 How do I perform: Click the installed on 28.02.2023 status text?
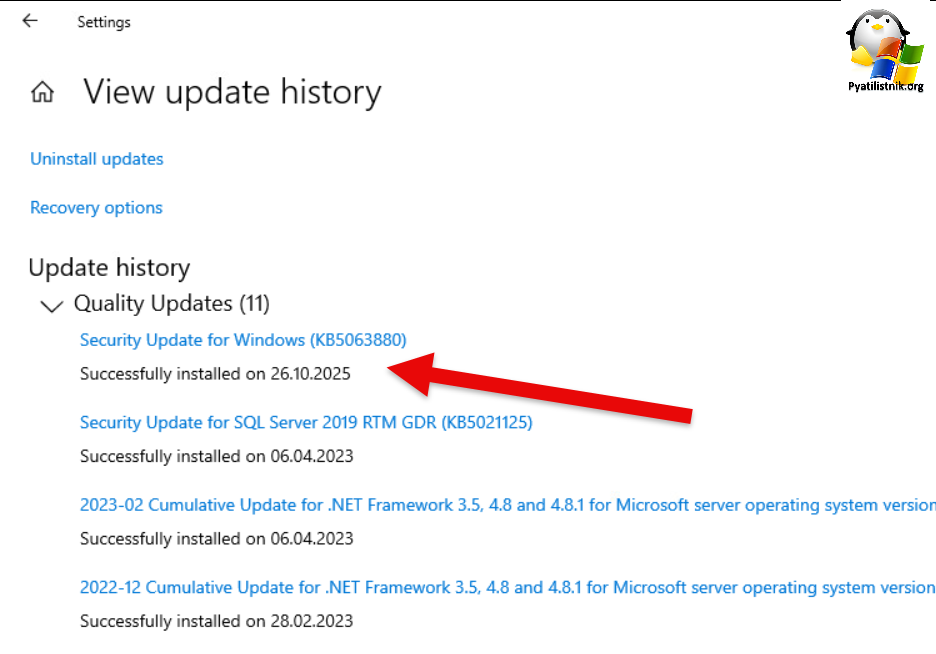[x=216, y=622]
